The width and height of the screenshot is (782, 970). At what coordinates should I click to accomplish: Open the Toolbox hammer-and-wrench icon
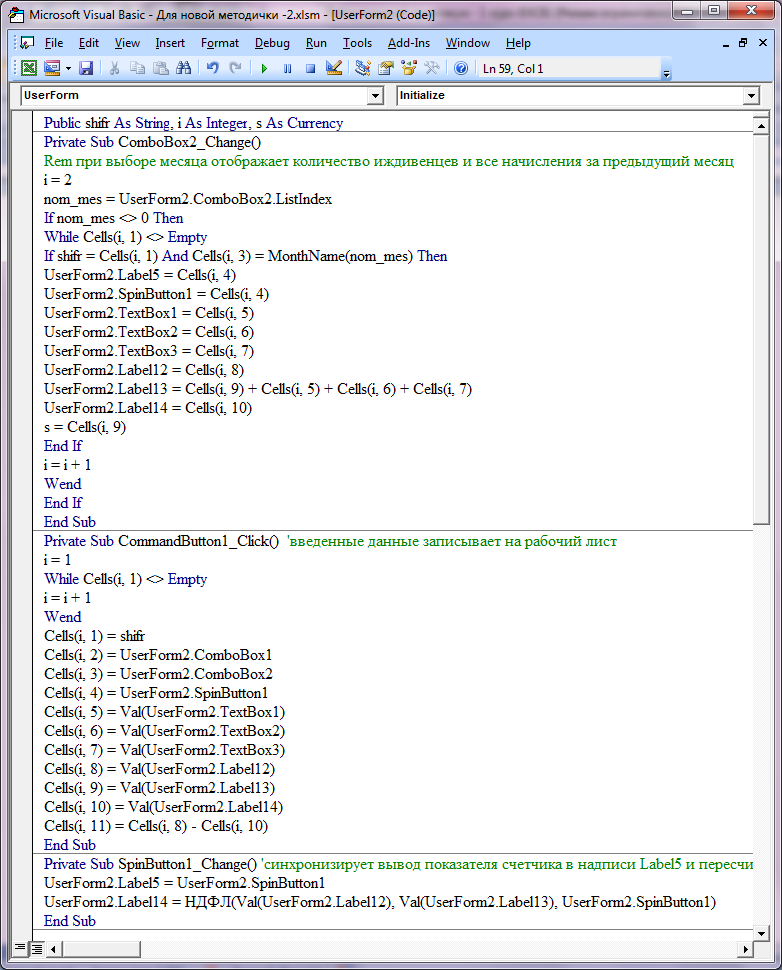click(431, 68)
